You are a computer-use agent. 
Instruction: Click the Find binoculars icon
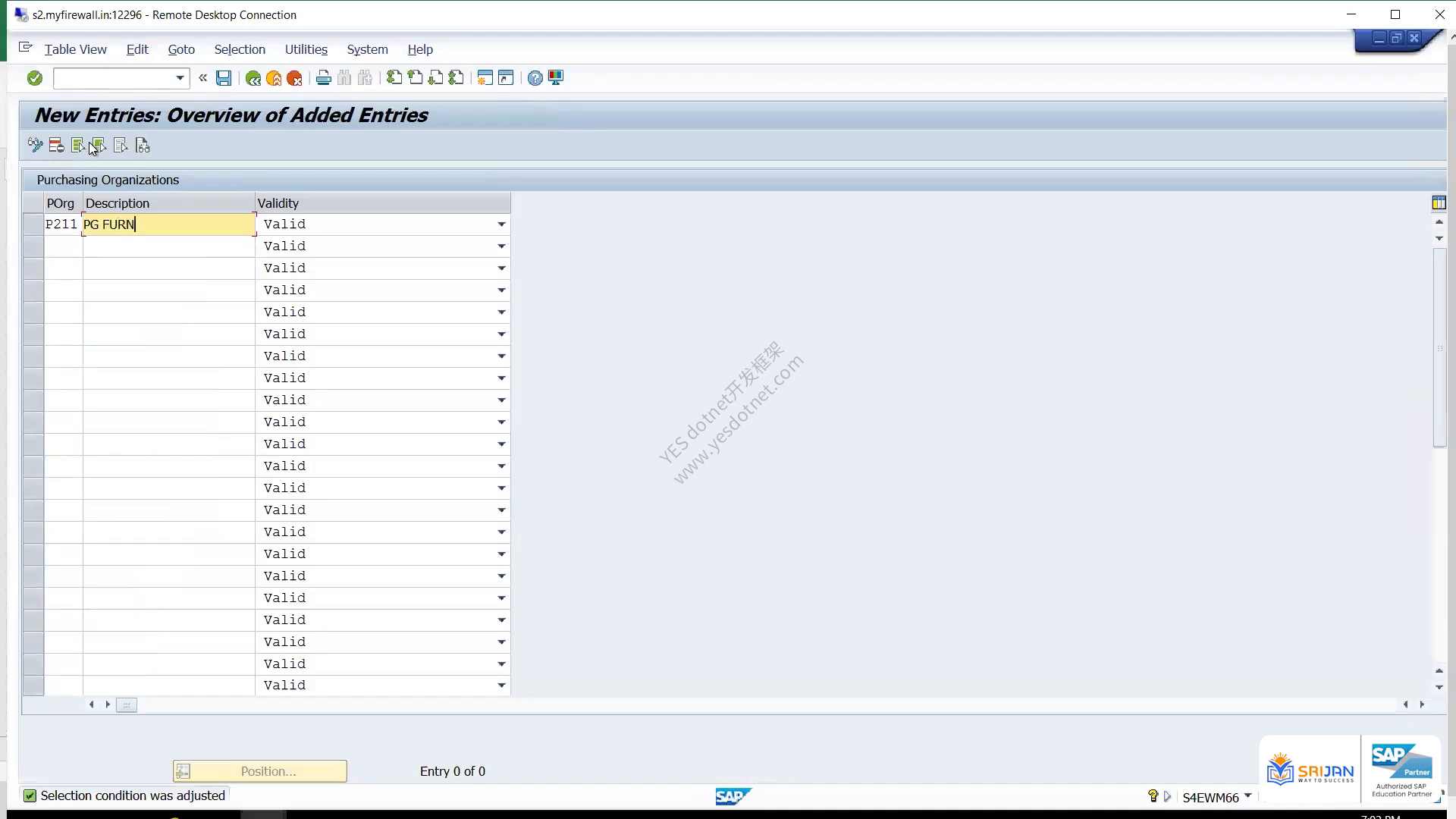click(344, 78)
